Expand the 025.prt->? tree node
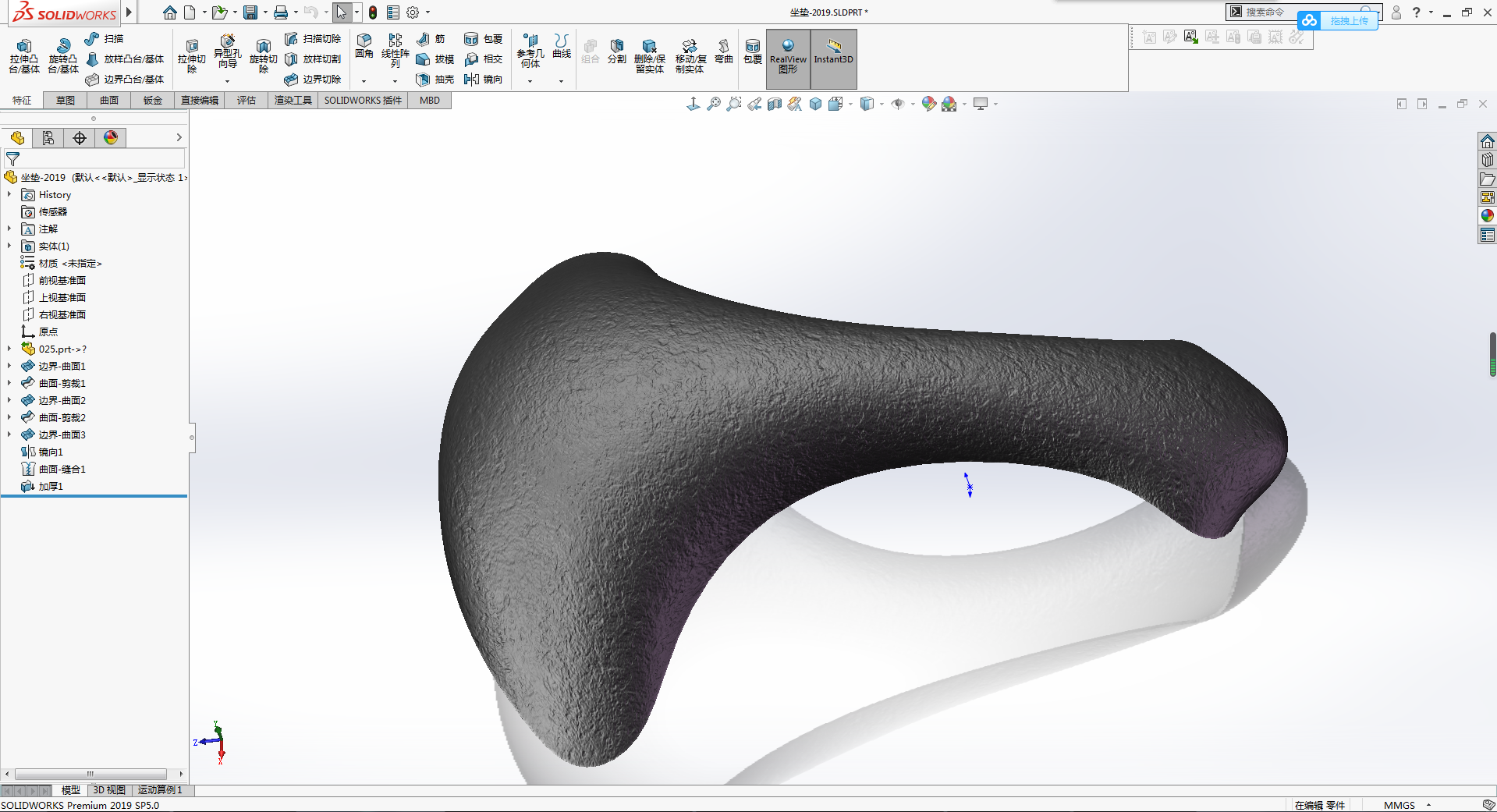 (9, 349)
